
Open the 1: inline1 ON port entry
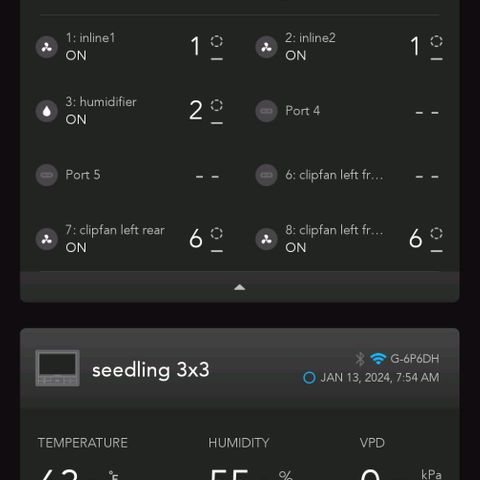(130, 47)
